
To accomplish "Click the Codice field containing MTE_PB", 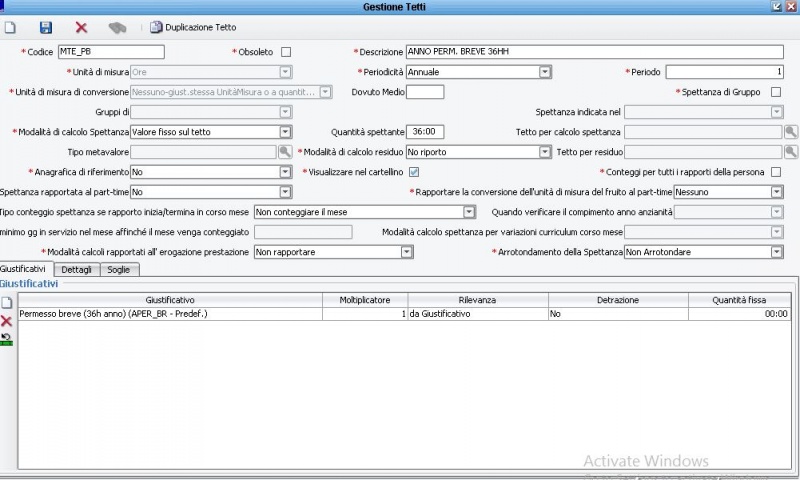I will pos(111,52).
